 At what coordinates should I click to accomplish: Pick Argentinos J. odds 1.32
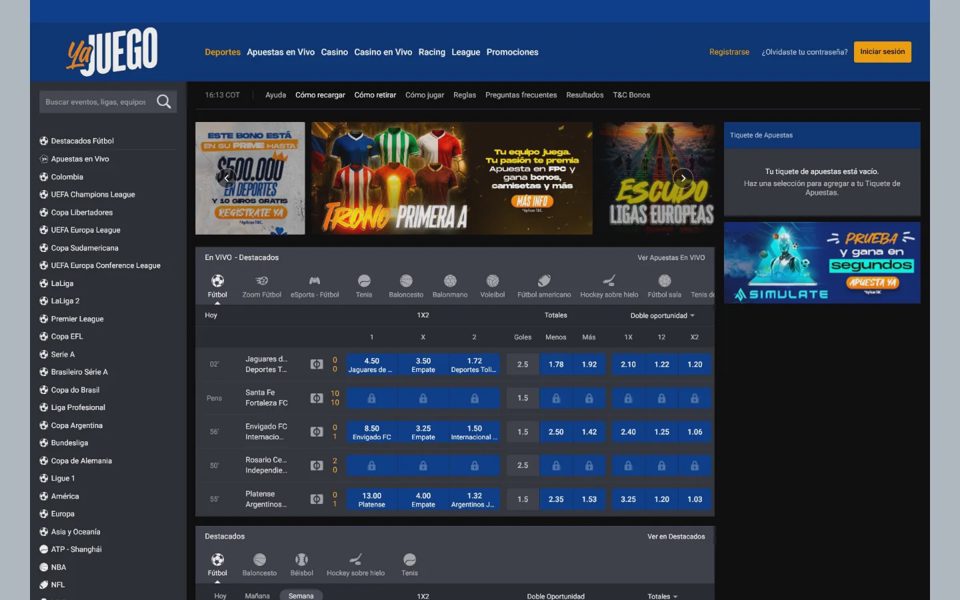[x=474, y=499]
